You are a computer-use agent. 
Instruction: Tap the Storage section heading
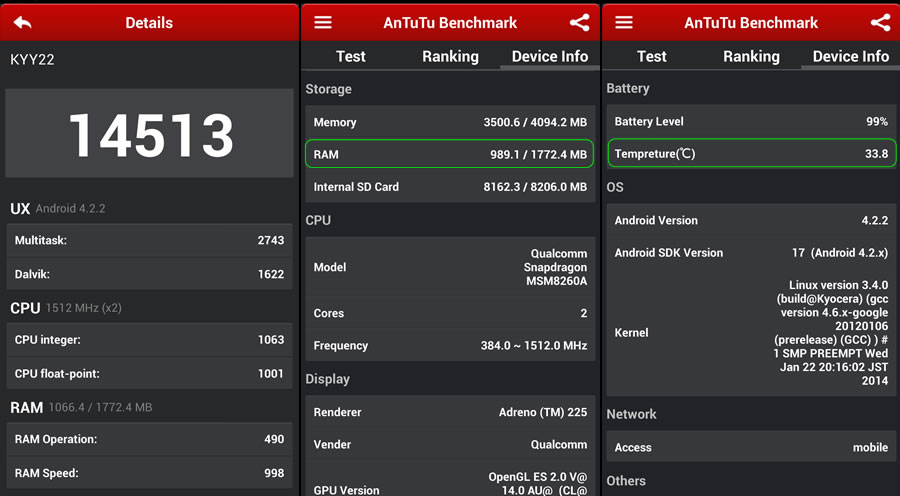pyautogui.click(x=328, y=89)
